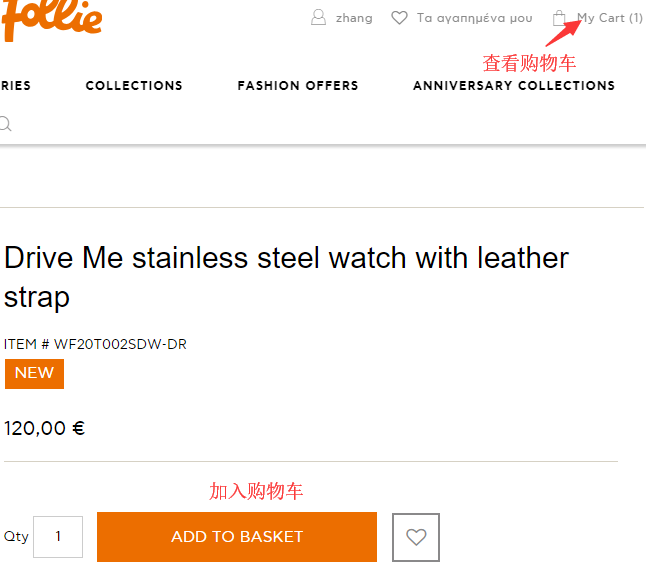Click the Drive Me watch product title
This screenshot has height=567, width=646.
[x=286, y=277]
